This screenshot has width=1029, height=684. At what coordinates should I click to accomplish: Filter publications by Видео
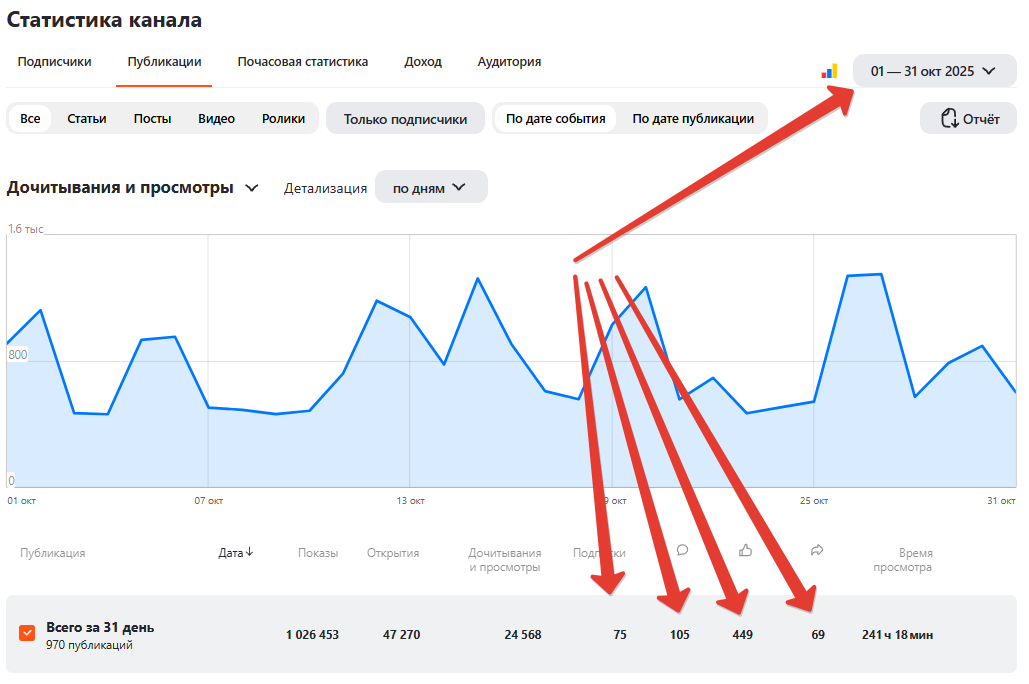click(217, 119)
